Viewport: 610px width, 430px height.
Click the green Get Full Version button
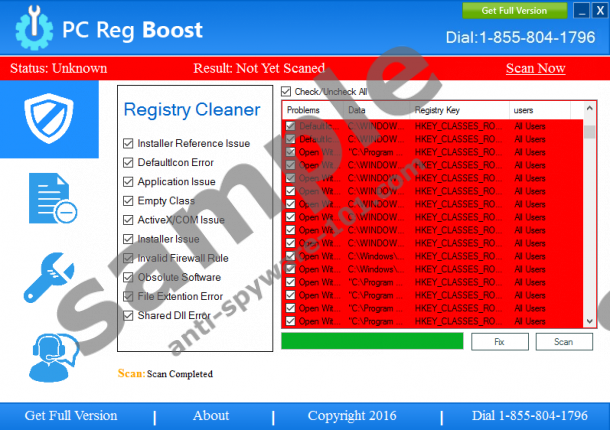pyautogui.click(x=514, y=11)
